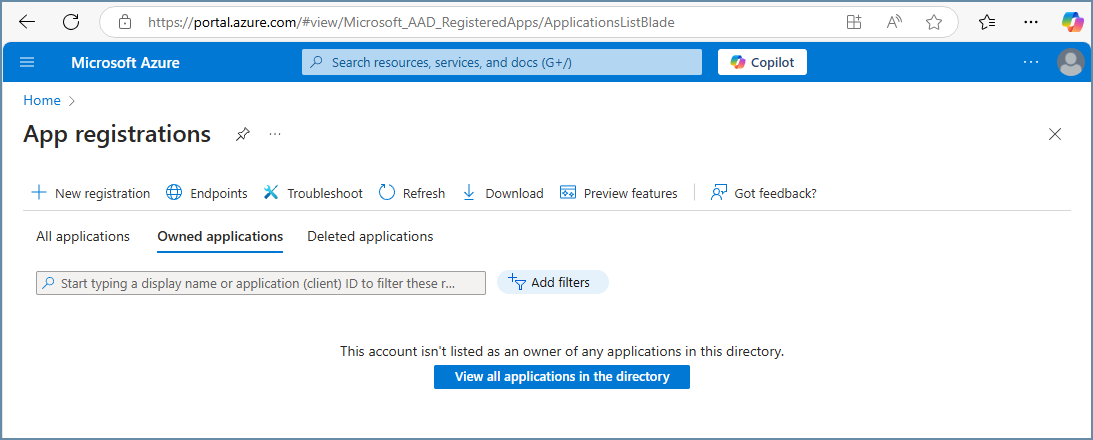Launch Troubleshoot
This screenshot has width=1093, height=440.
click(x=313, y=193)
